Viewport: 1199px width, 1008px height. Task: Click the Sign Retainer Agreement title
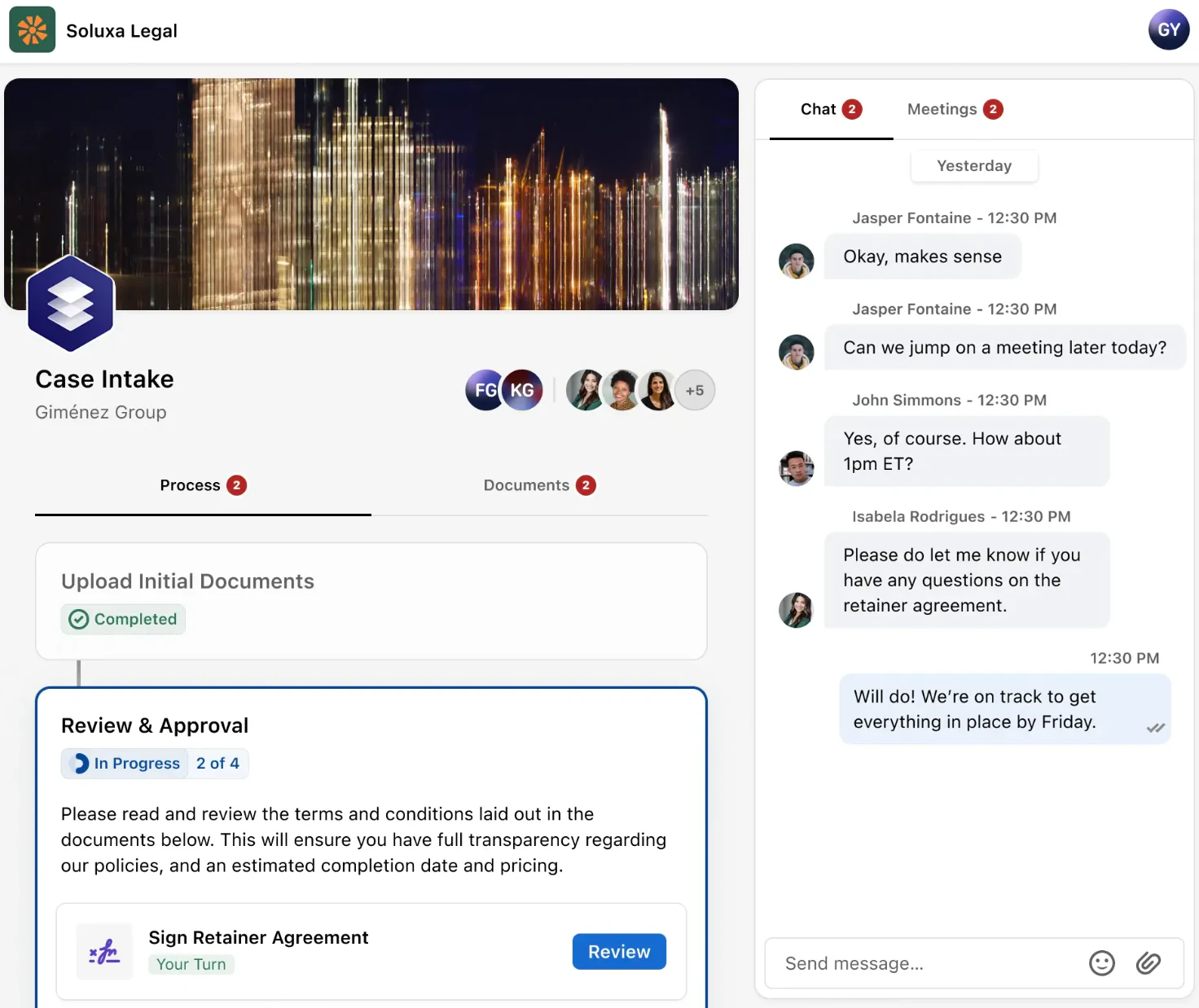click(x=258, y=937)
